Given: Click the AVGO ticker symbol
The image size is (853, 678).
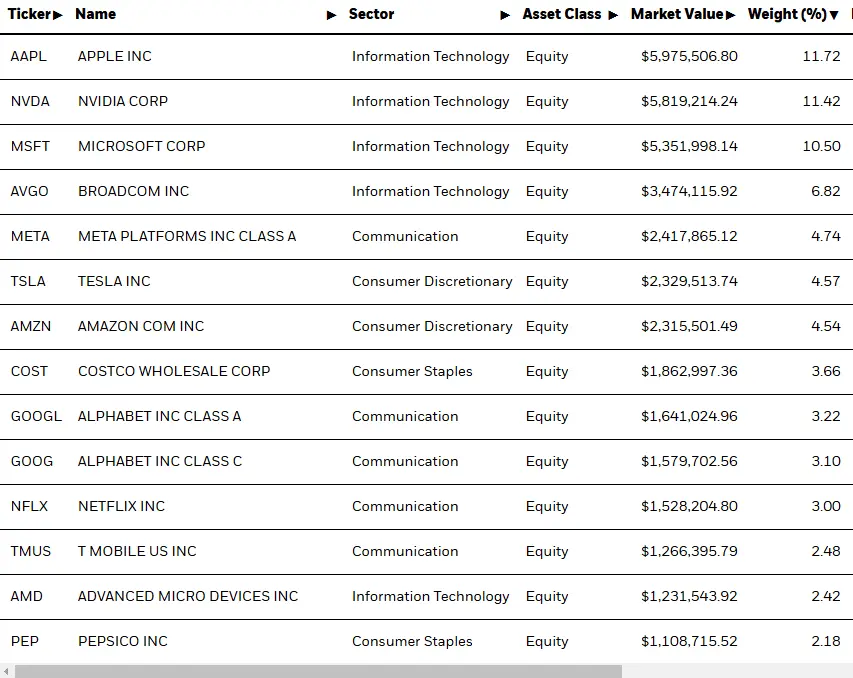Looking at the screenshot, I should pyautogui.click(x=29, y=191).
